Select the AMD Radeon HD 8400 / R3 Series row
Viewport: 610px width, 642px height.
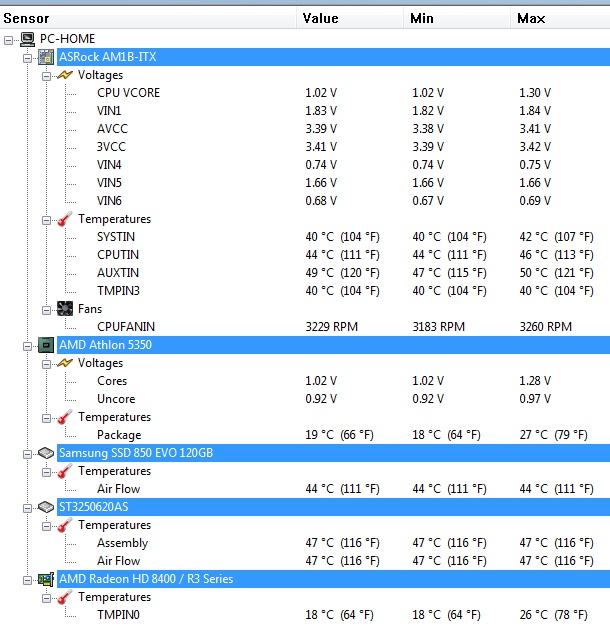pyautogui.click(x=333, y=579)
